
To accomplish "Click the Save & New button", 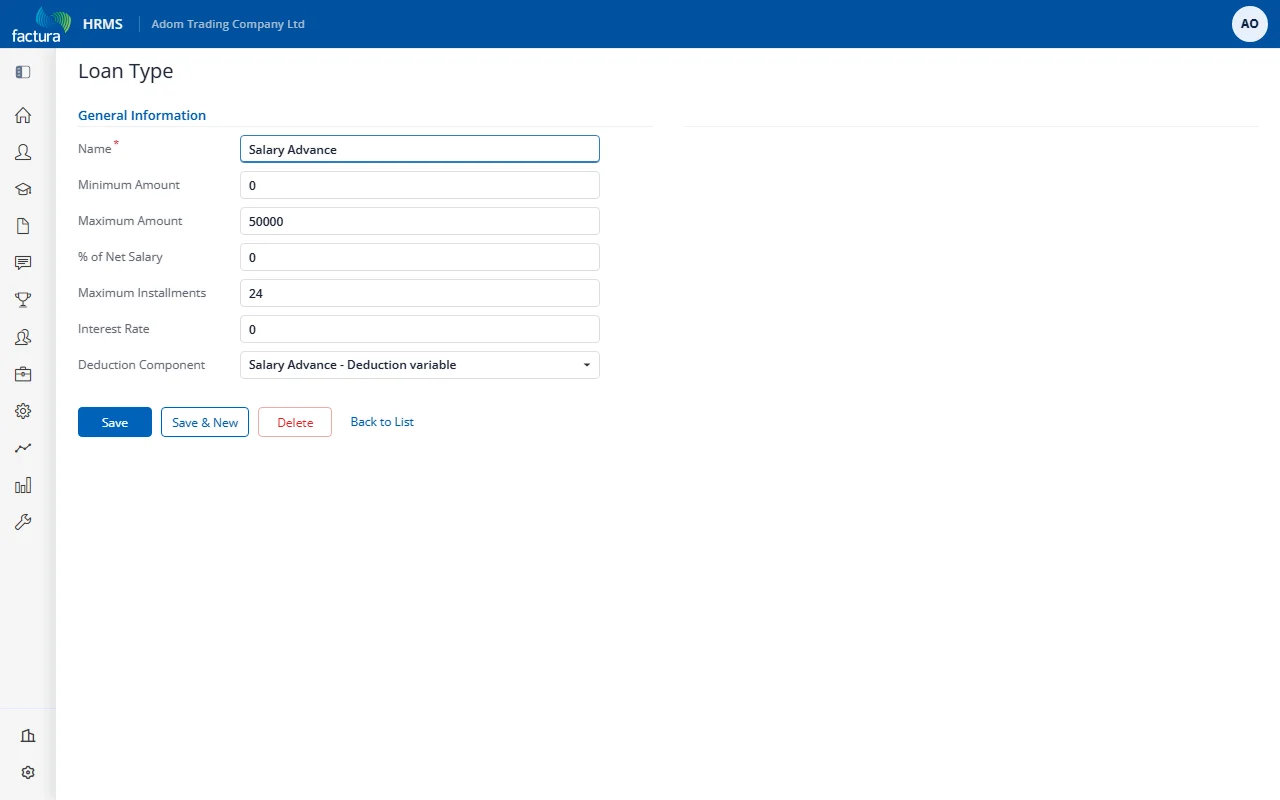I will [205, 422].
